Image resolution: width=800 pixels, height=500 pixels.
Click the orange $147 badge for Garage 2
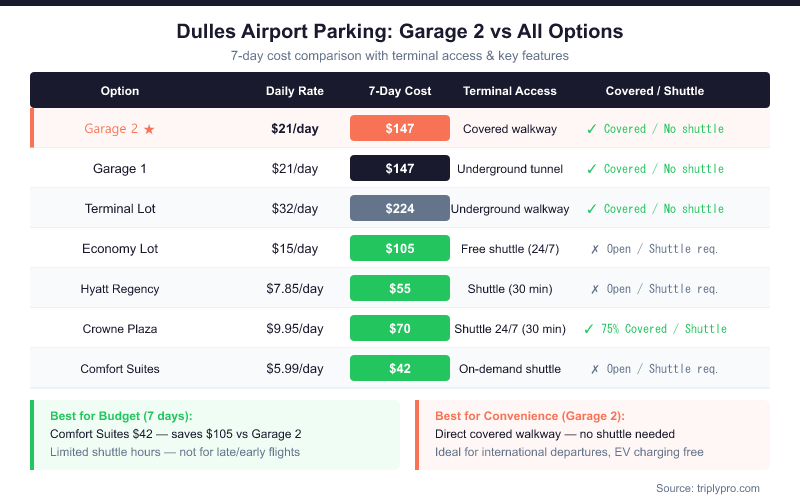point(400,129)
